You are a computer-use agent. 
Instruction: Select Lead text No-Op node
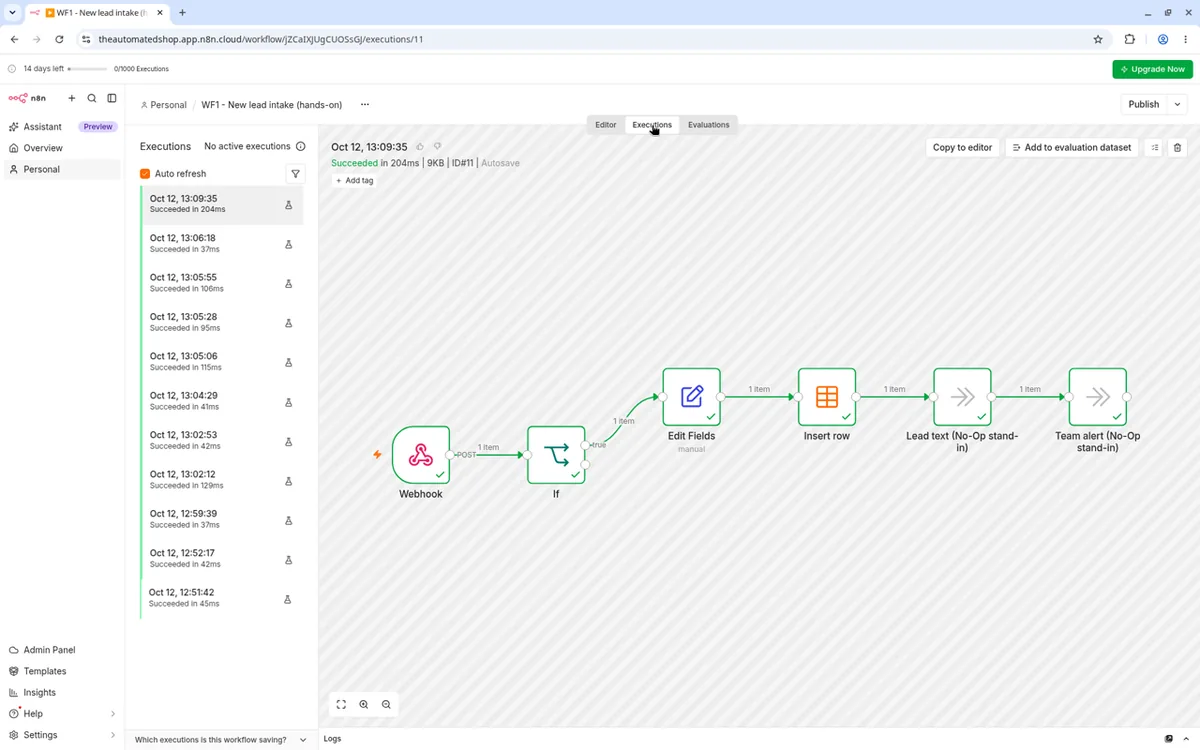962,397
